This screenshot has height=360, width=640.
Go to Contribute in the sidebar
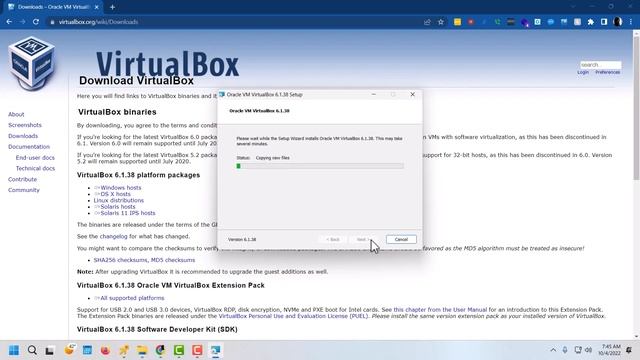coord(22,179)
